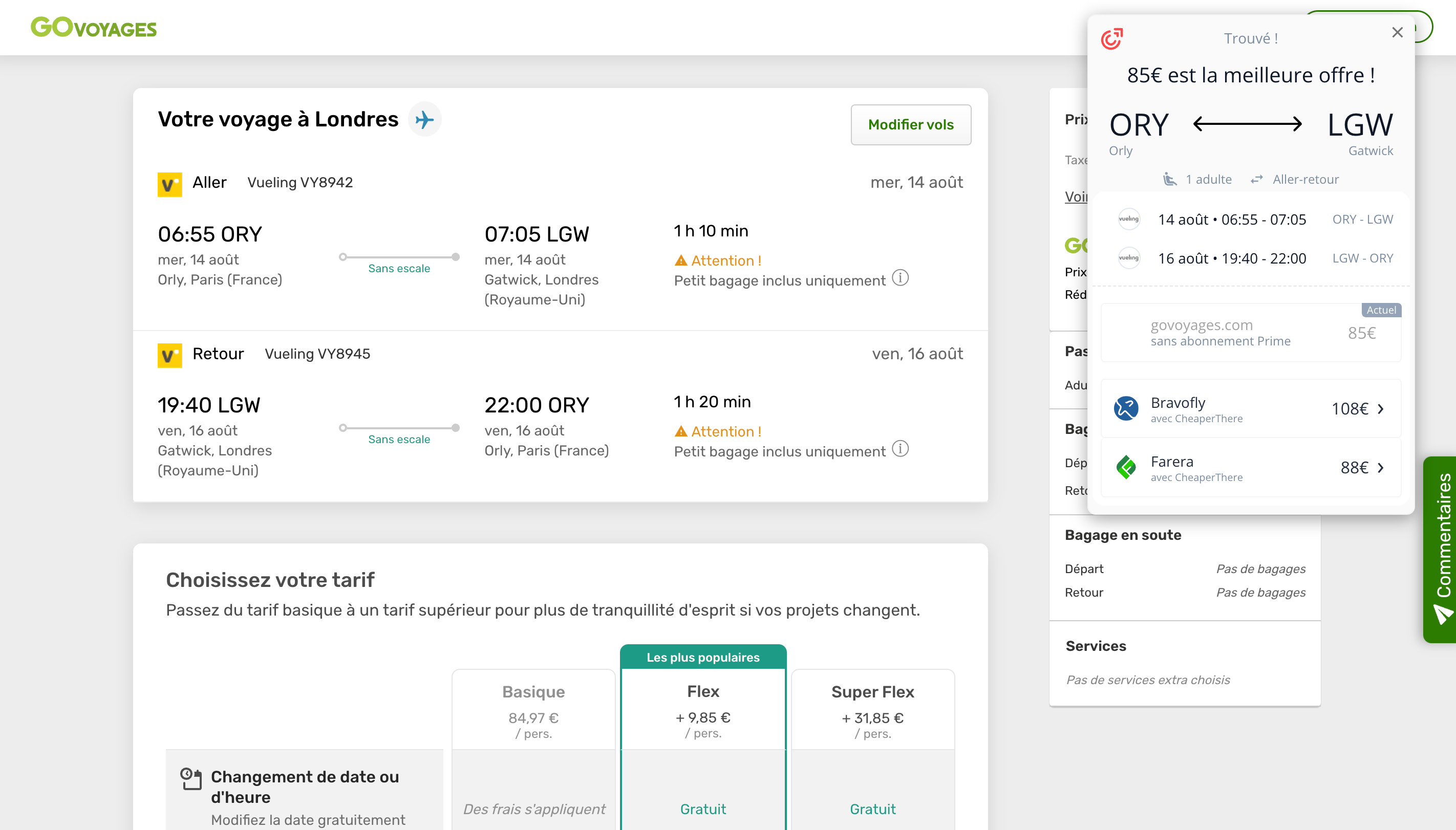Click the GO Voyages logo
The width and height of the screenshot is (1456, 830).
pyautogui.click(x=94, y=27)
